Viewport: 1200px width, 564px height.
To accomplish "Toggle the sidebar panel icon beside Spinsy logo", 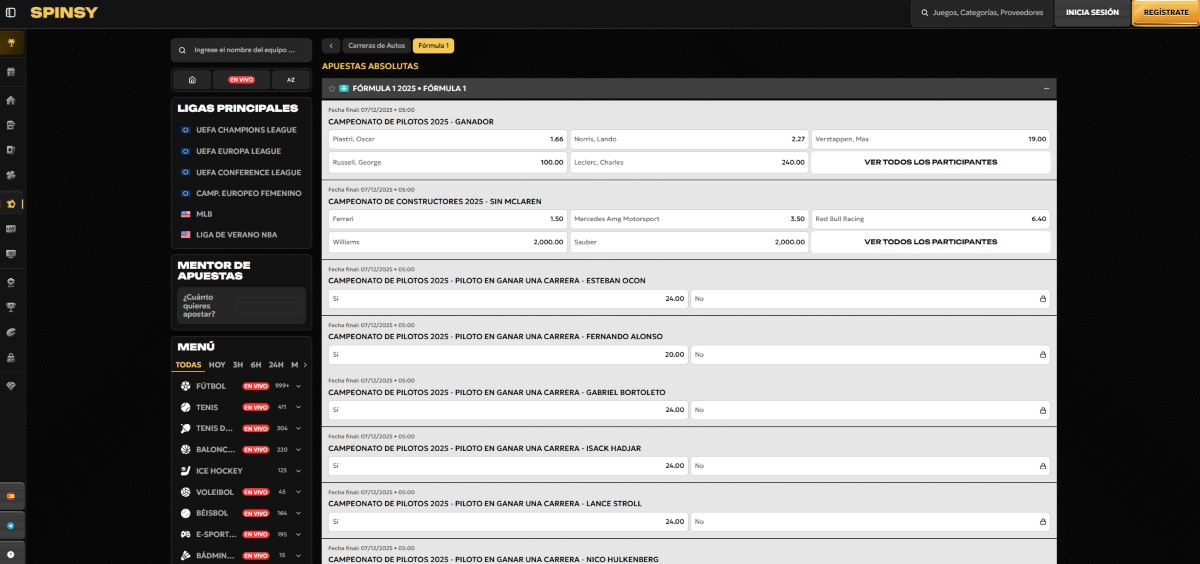I will 11,13.
